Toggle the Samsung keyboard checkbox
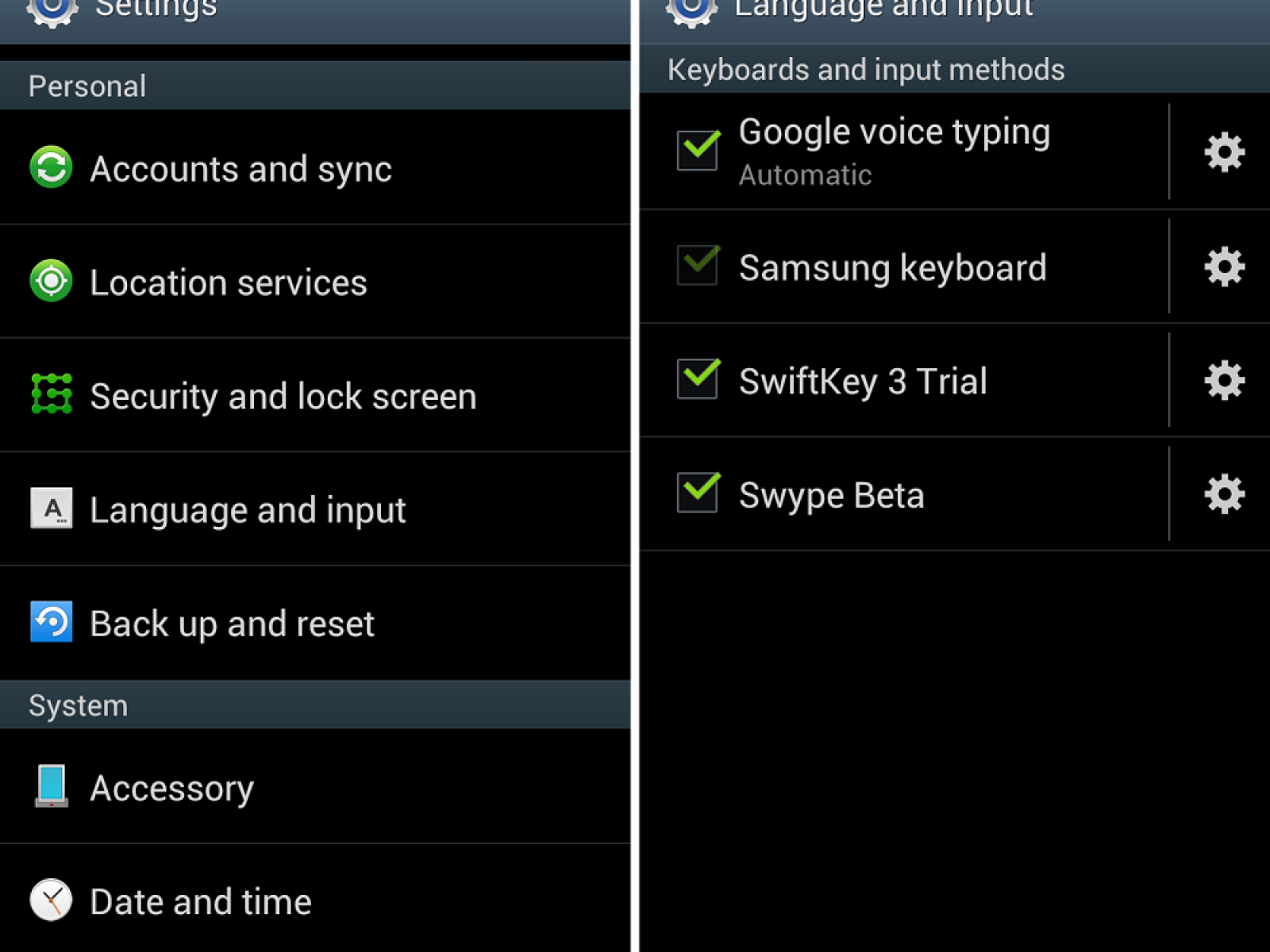The width and height of the screenshot is (1270, 952). pos(698,265)
